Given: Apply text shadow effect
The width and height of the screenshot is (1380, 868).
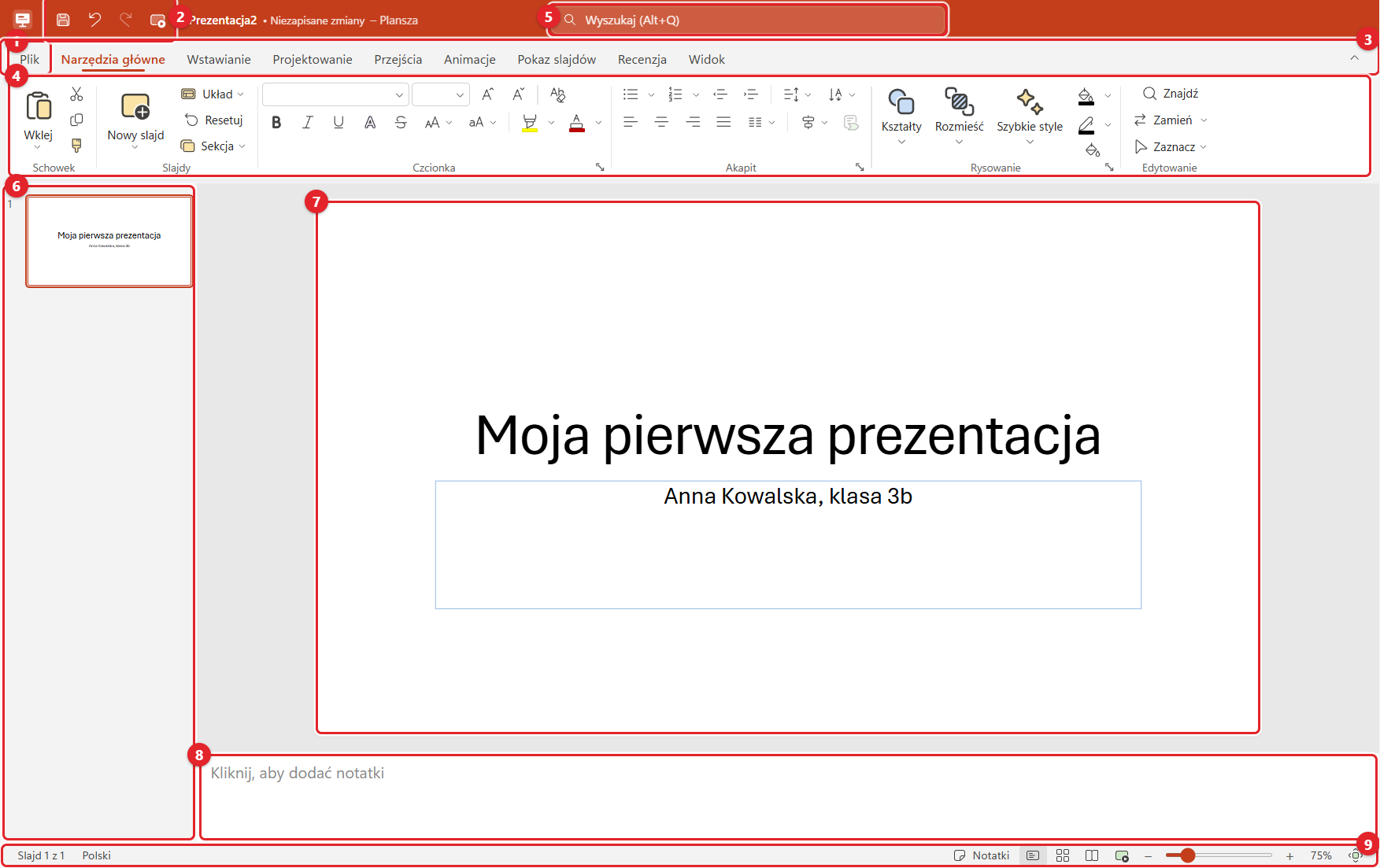Looking at the screenshot, I should point(370,122).
